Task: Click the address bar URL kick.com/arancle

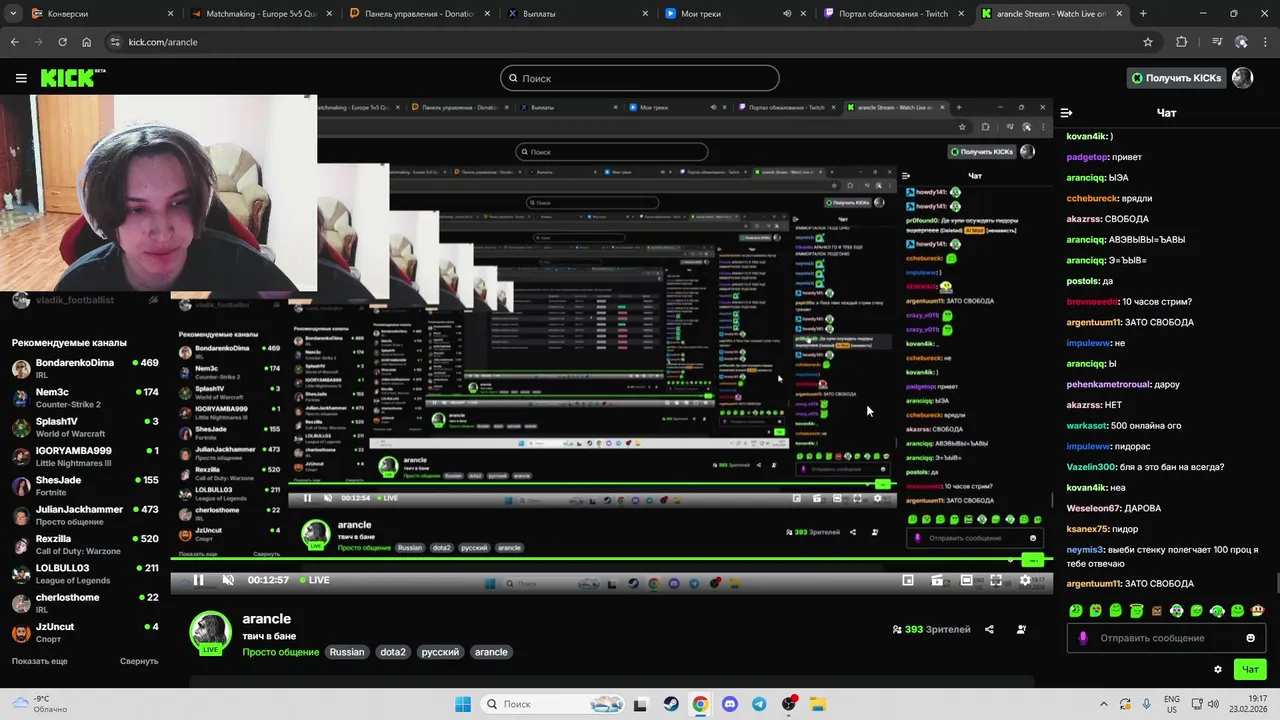Action: 163,42
